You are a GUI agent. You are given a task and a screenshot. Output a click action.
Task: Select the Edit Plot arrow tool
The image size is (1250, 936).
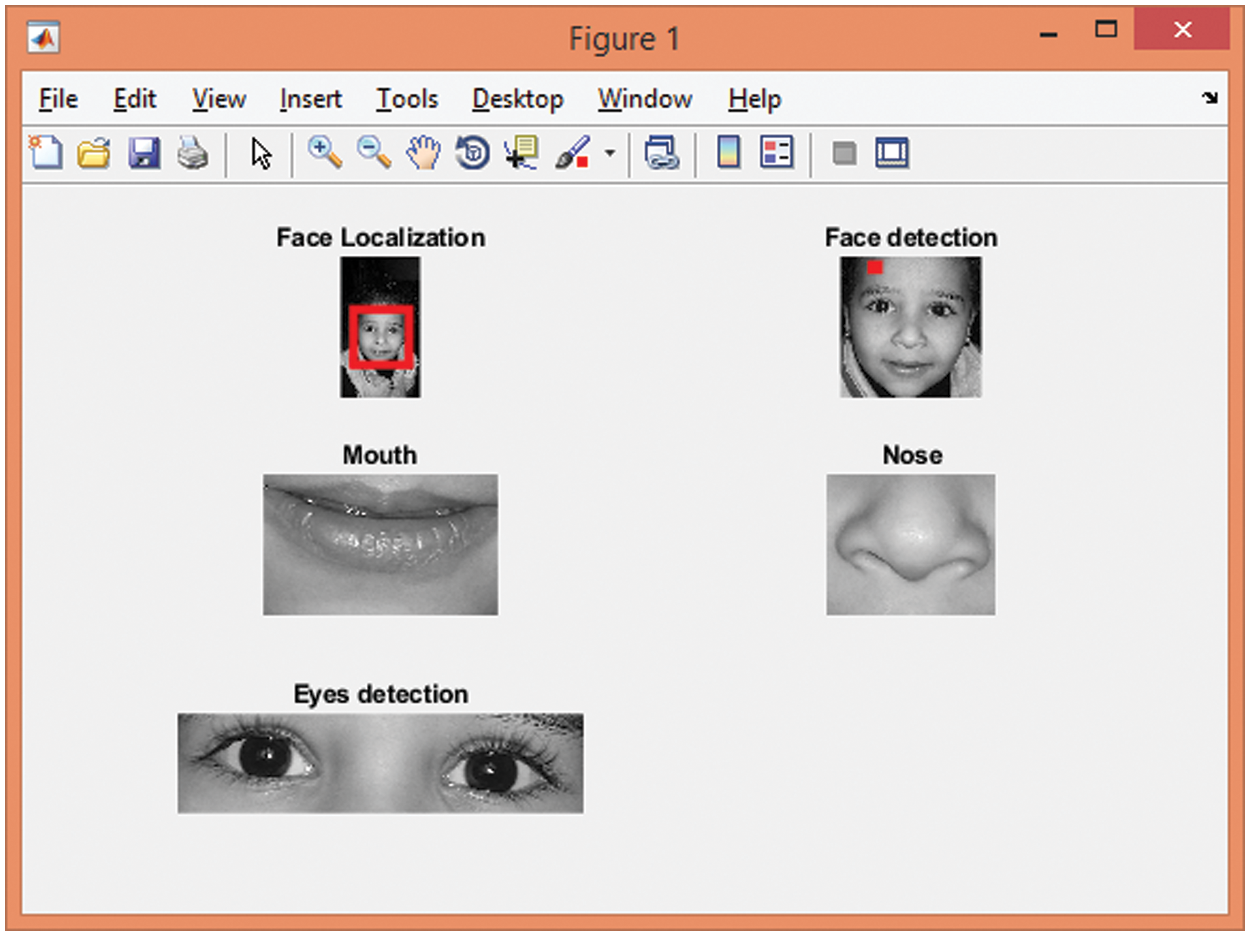(261, 154)
